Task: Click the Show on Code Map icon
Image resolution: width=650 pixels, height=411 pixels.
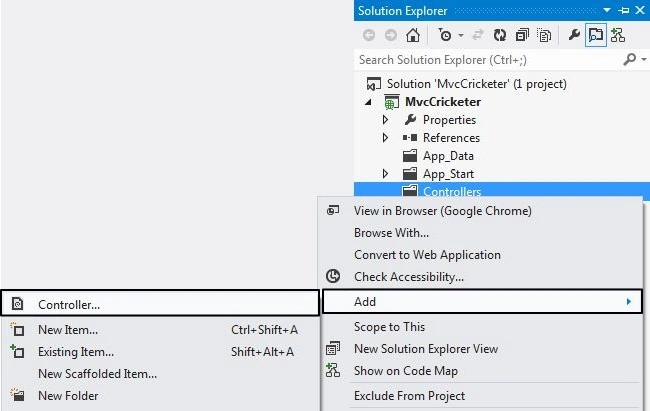Action: [x=333, y=370]
